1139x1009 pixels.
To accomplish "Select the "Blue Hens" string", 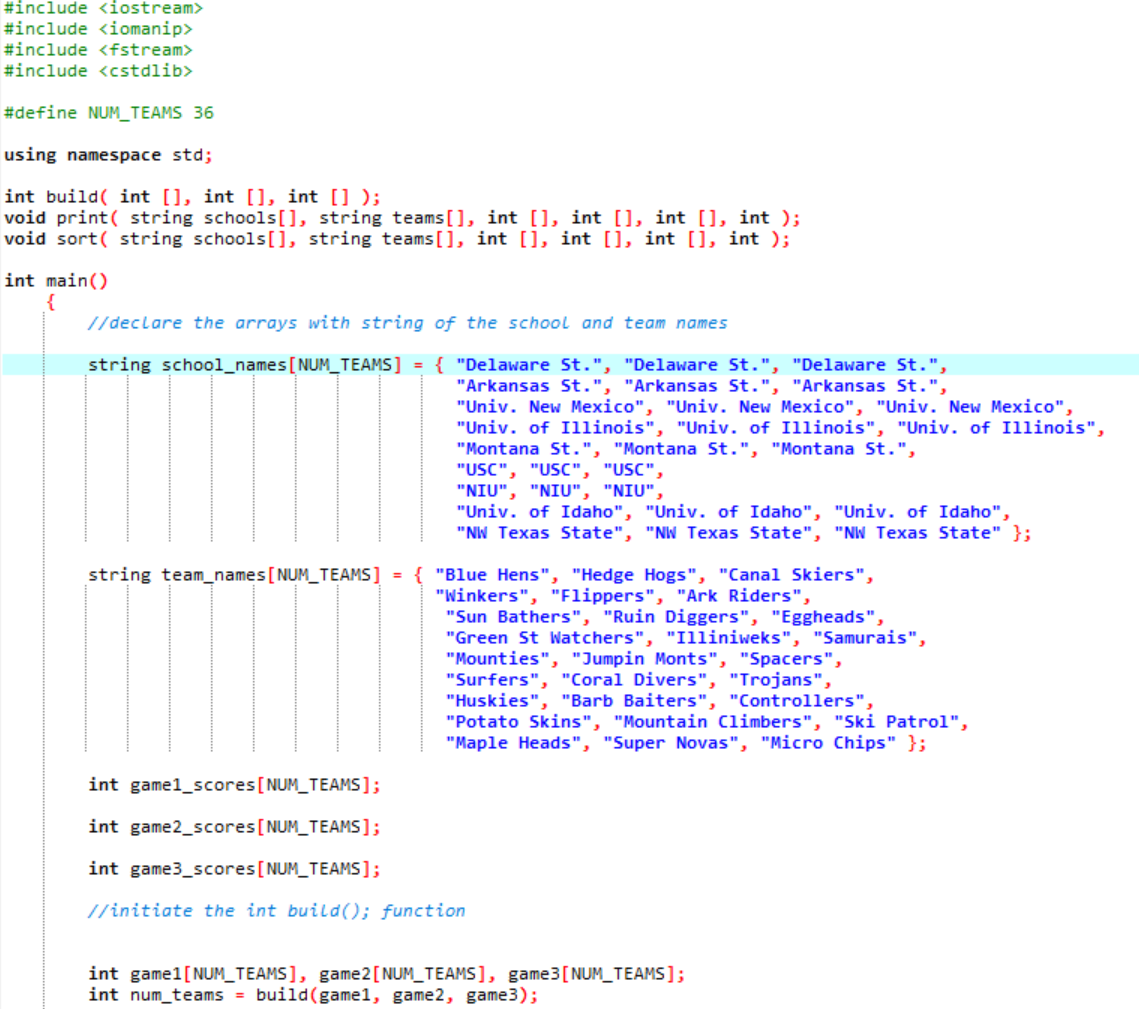I will click(x=492, y=575).
